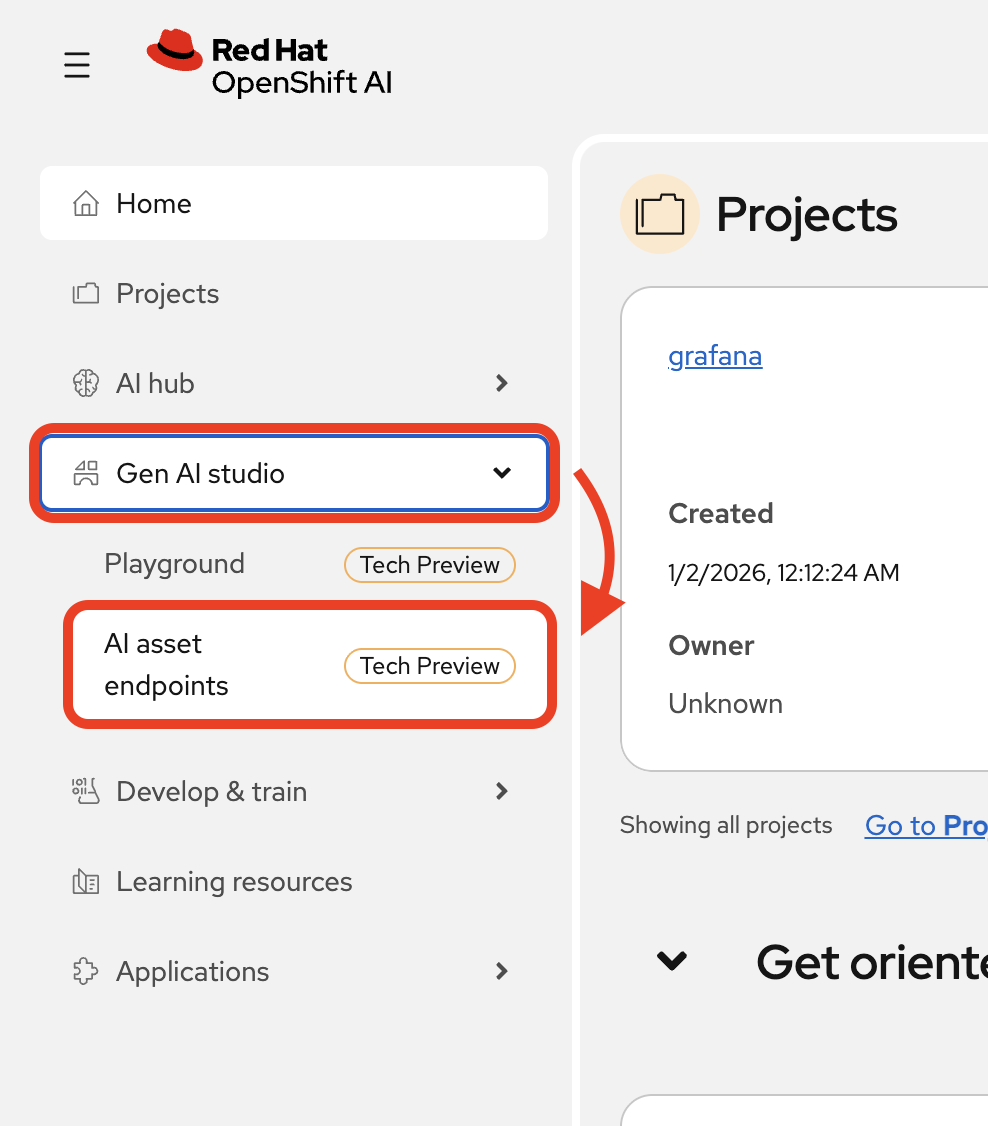The image size is (988, 1126).
Task: Open the grafana project link
Action: tap(715, 356)
